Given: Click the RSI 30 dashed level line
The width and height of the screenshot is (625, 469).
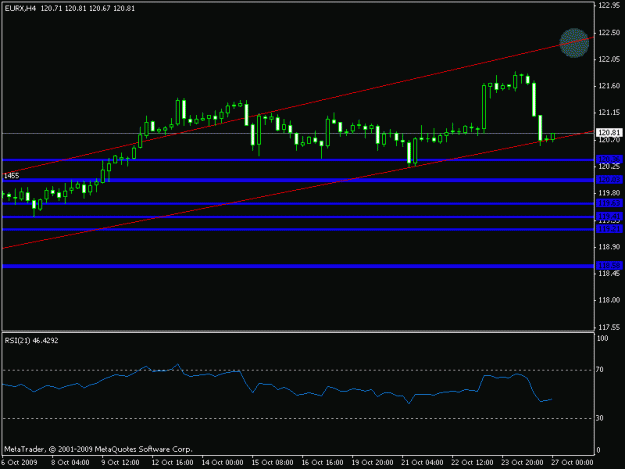Looking at the screenshot, I should pos(298,418).
